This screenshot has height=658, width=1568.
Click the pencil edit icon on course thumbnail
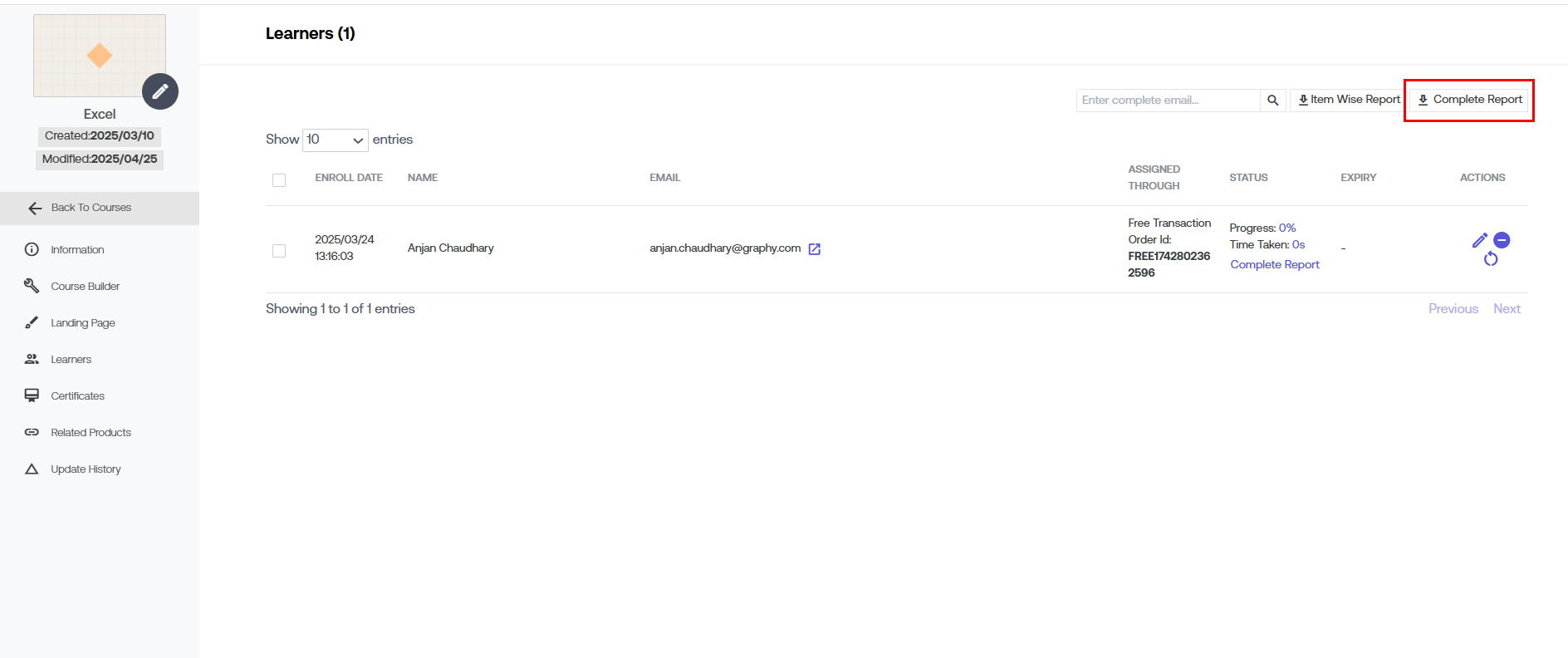160,91
